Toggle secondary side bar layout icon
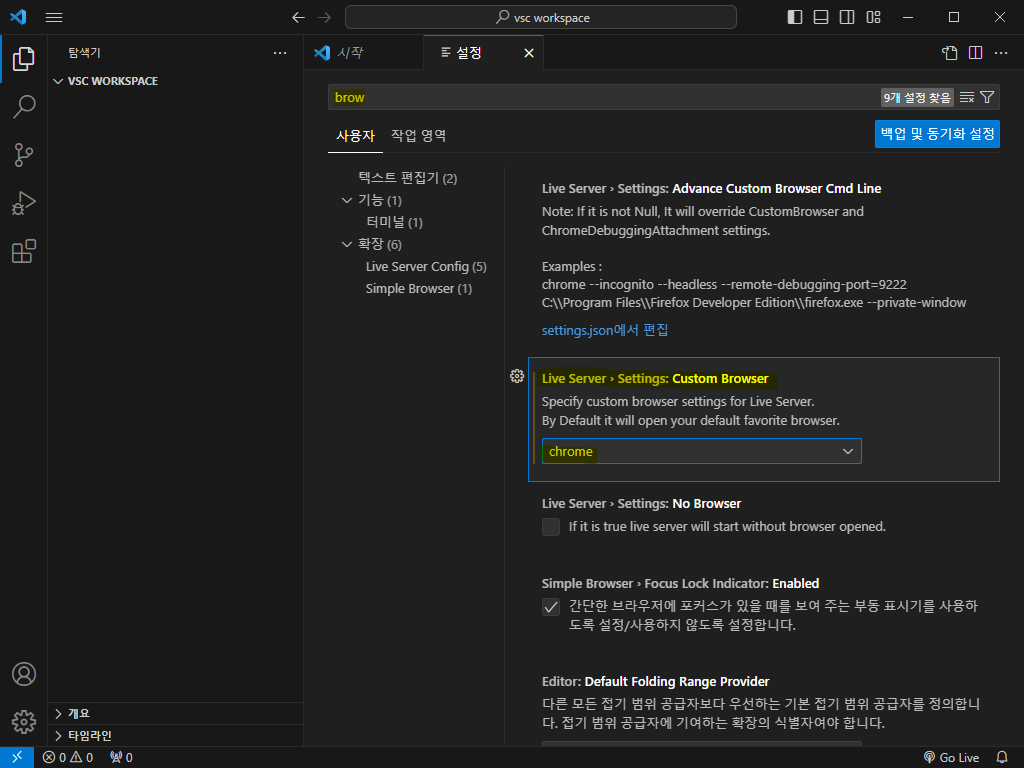The height and width of the screenshot is (768, 1024). [x=847, y=18]
